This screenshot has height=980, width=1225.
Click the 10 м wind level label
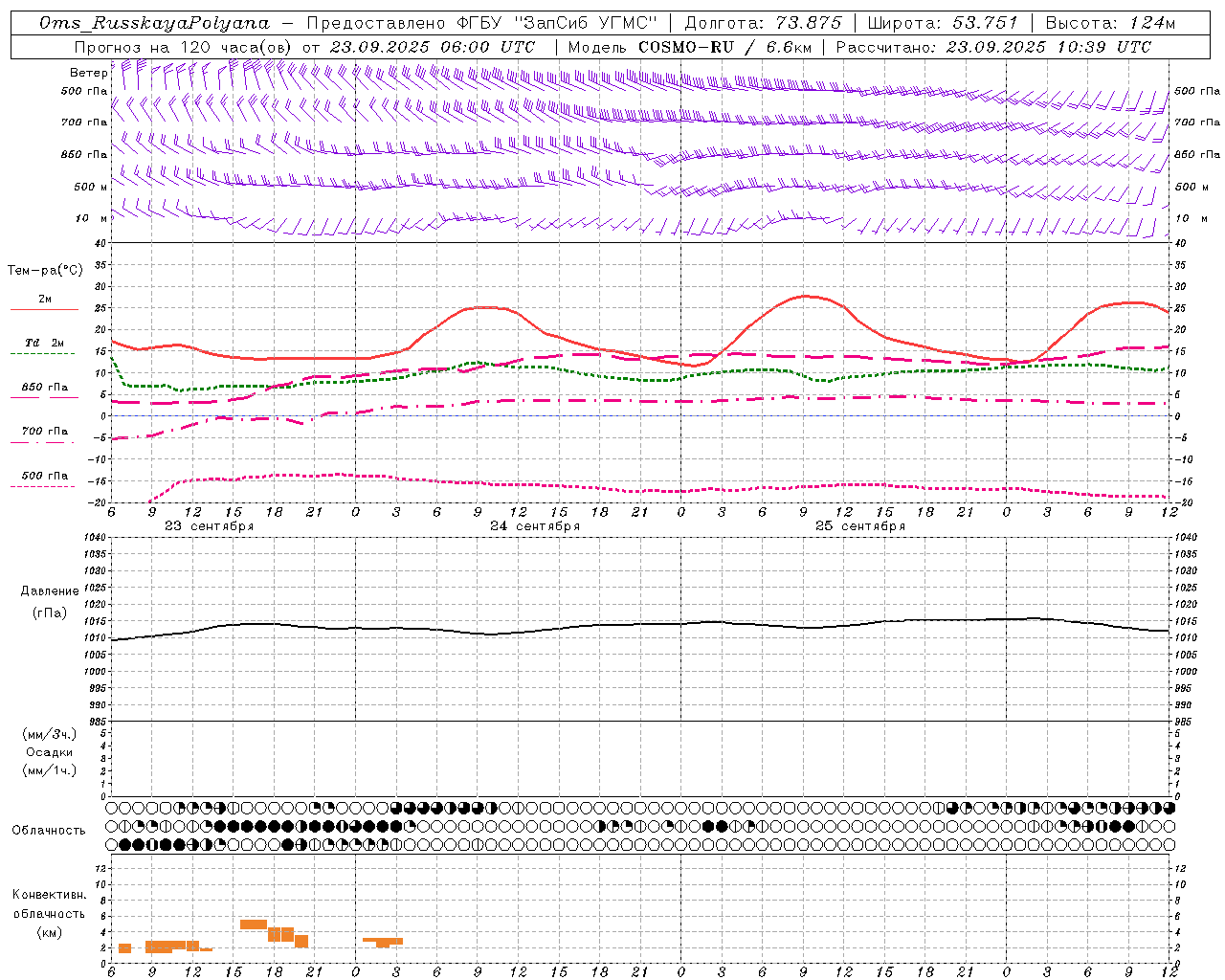pyautogui.click(x=91, y=218)
